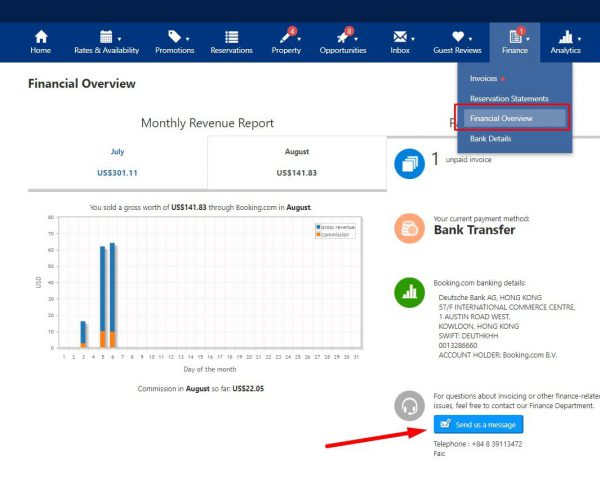Click the Analytics bar chart icon

pos(565,37)
